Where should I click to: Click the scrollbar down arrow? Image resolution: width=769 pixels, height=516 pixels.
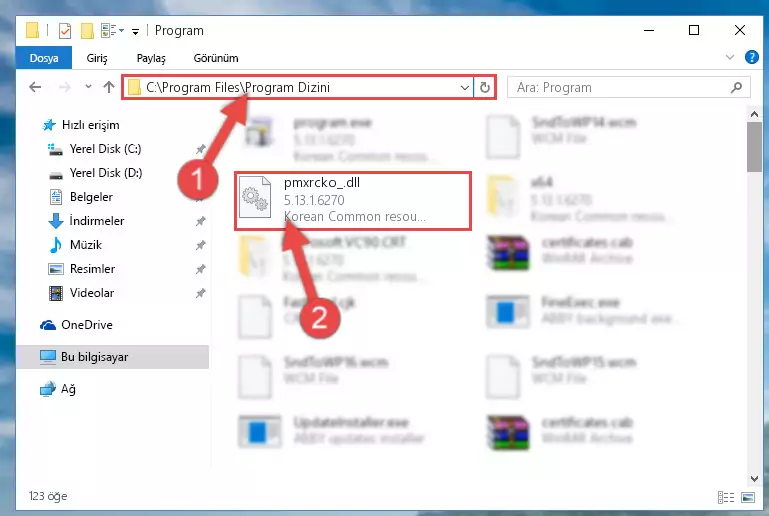click(x=754, y=479)
